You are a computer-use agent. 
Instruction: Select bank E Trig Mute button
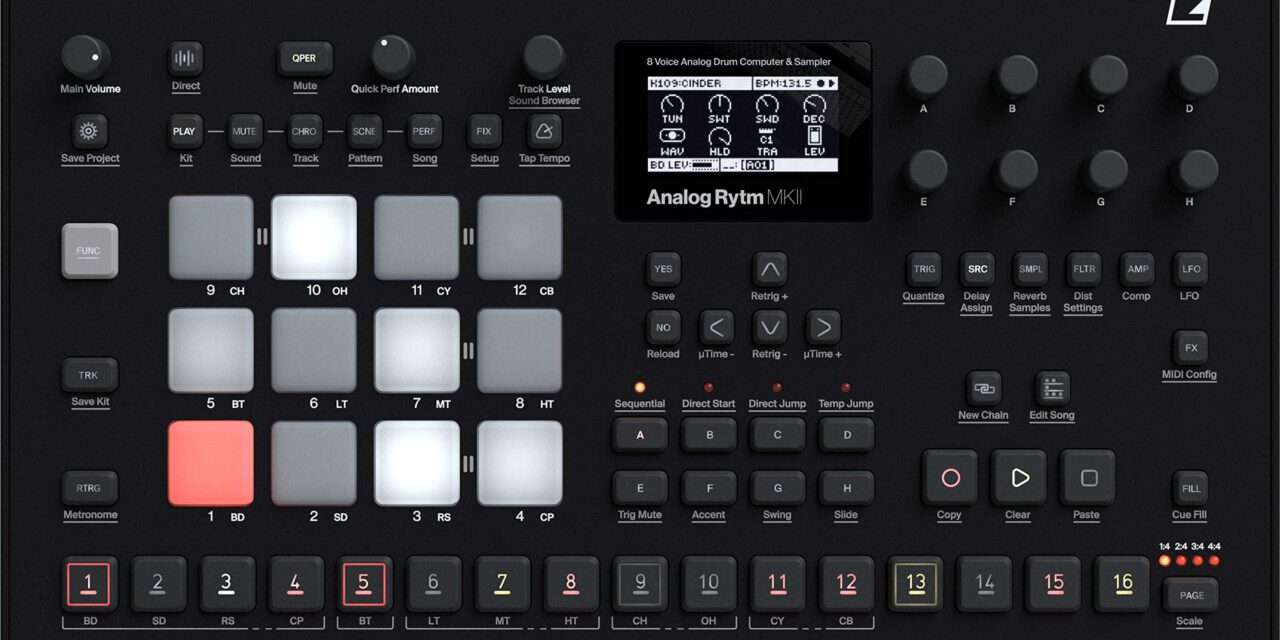[640, 488]
